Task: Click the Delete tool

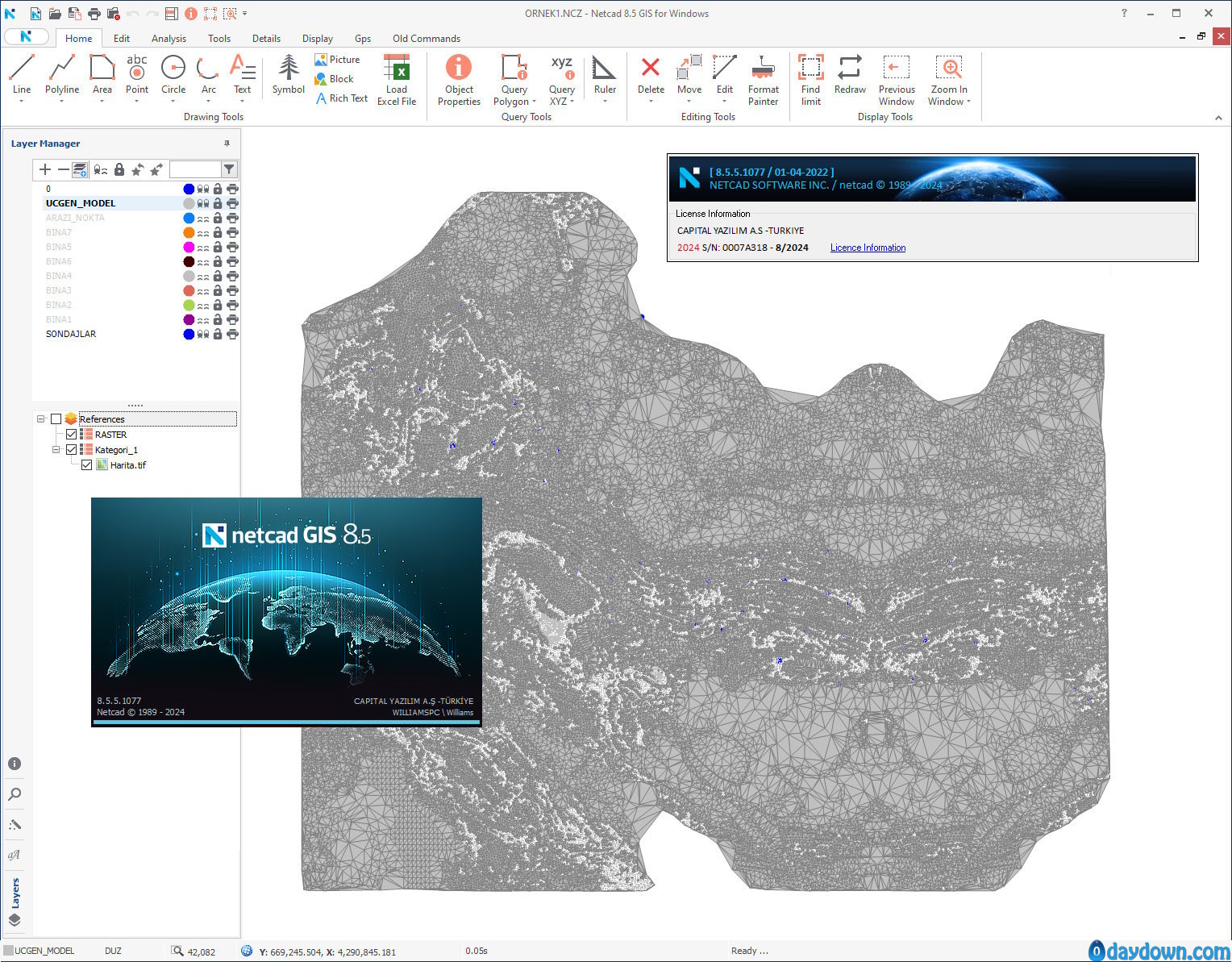Action: click(x=651, y=74)
